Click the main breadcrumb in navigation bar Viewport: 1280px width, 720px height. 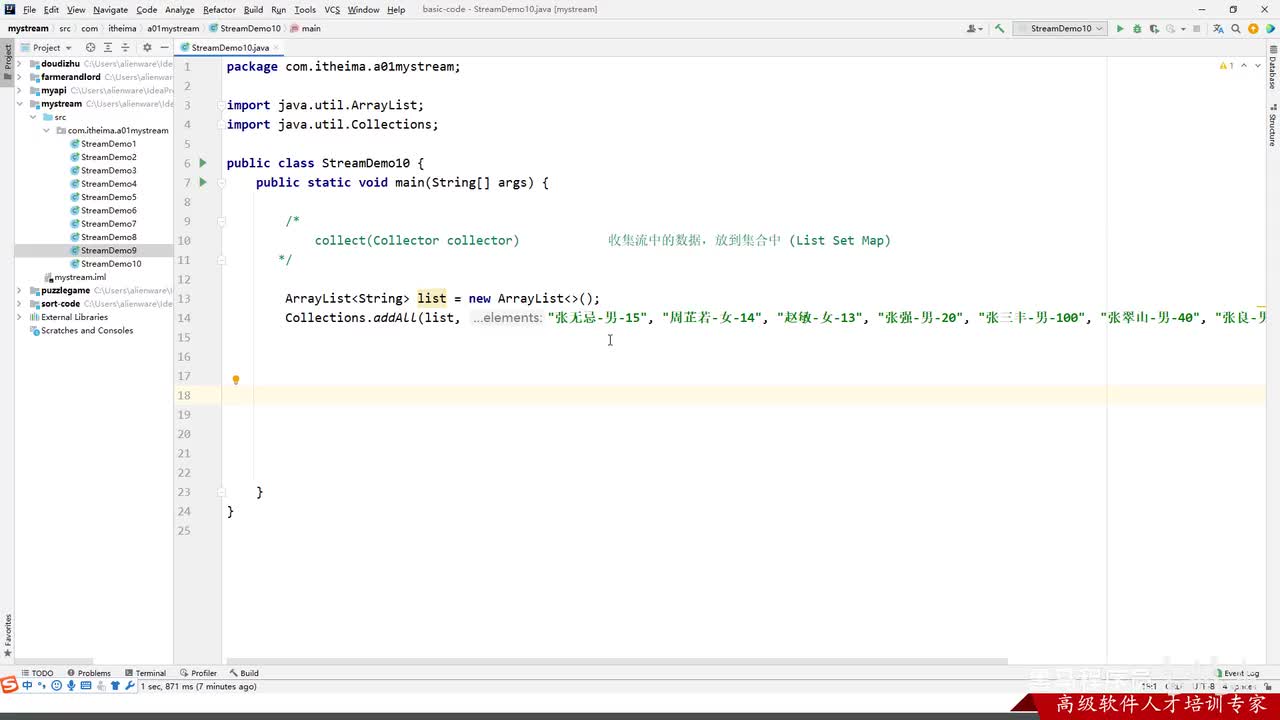click(306, 28)
